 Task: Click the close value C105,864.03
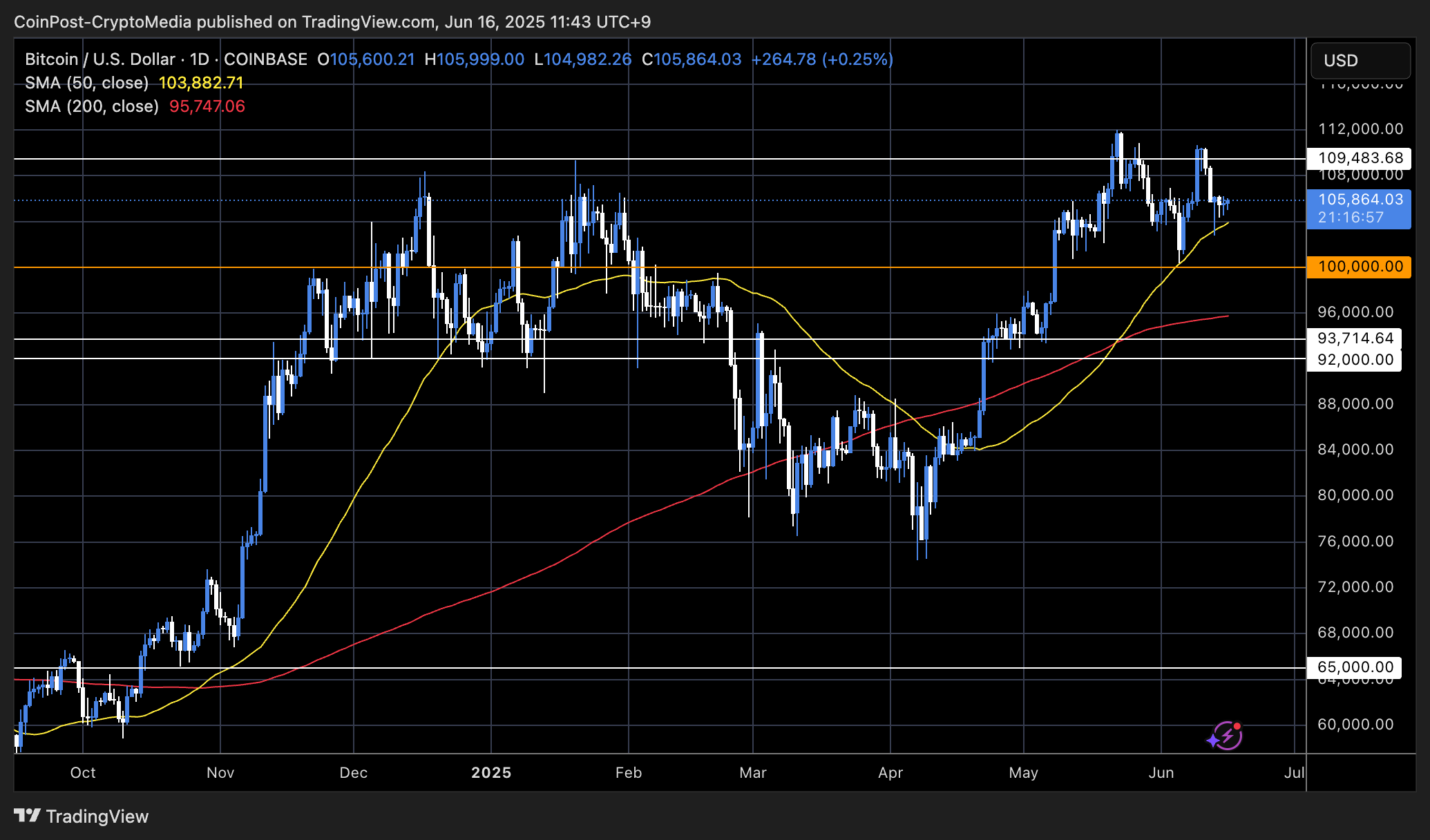pos(692,59)
